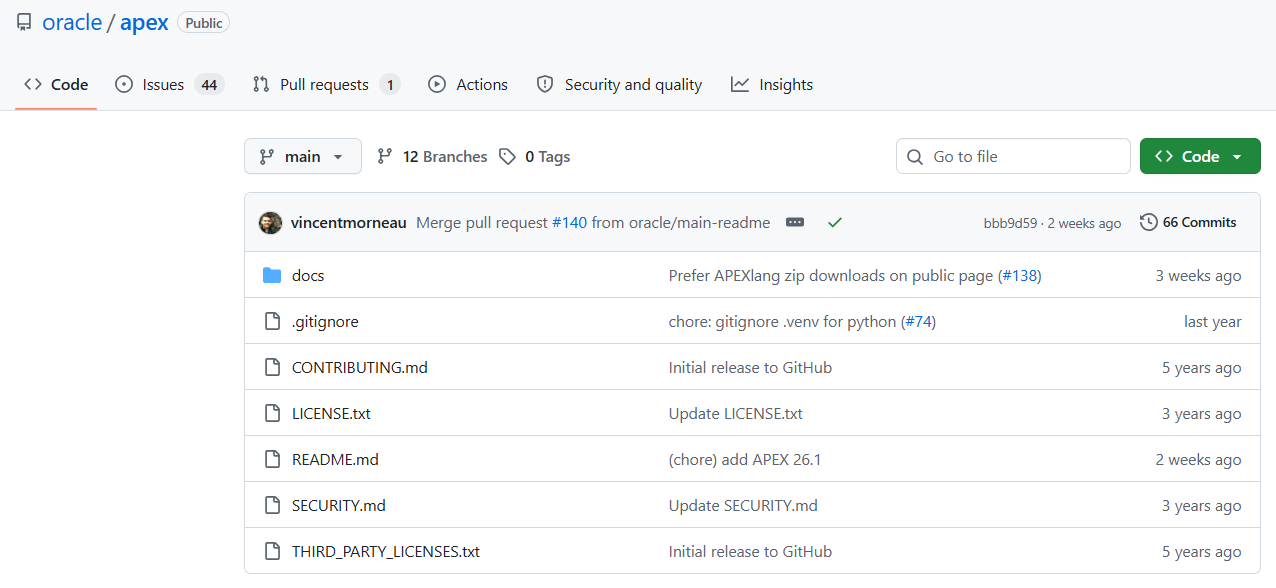Open the '(chore) add APEX 26.1' commit
Viewport: 1276px width, 588px height.
tap(745, 459)
